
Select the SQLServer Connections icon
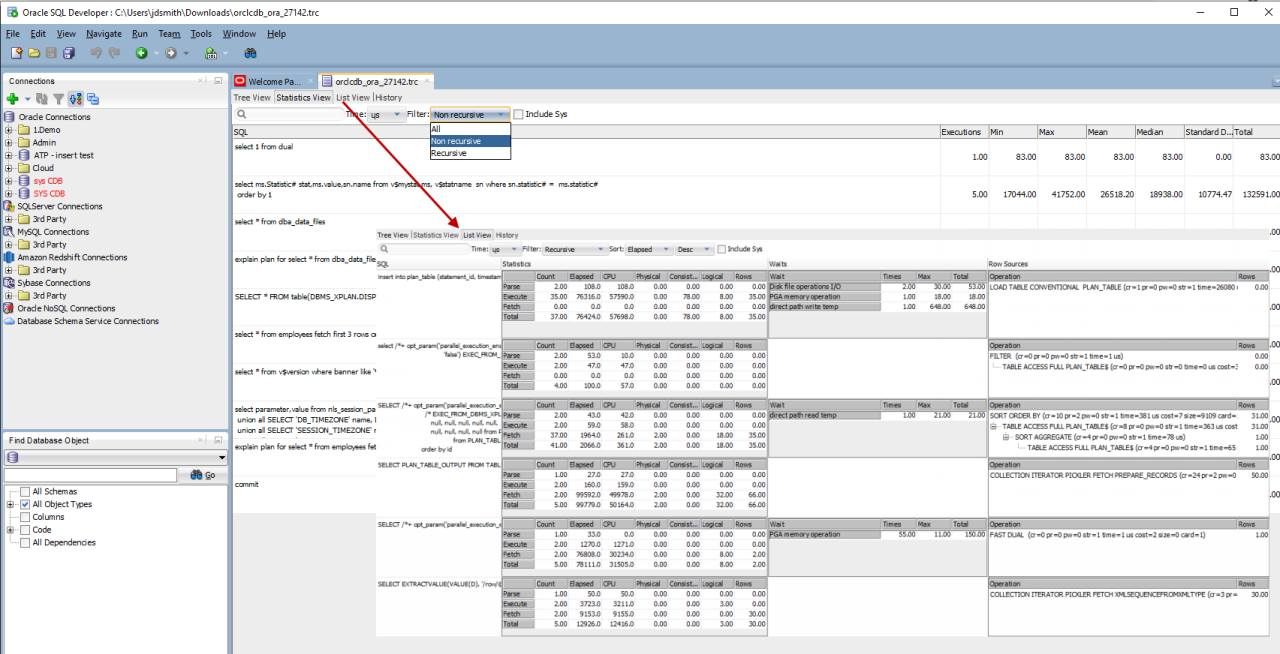point(9,207)
